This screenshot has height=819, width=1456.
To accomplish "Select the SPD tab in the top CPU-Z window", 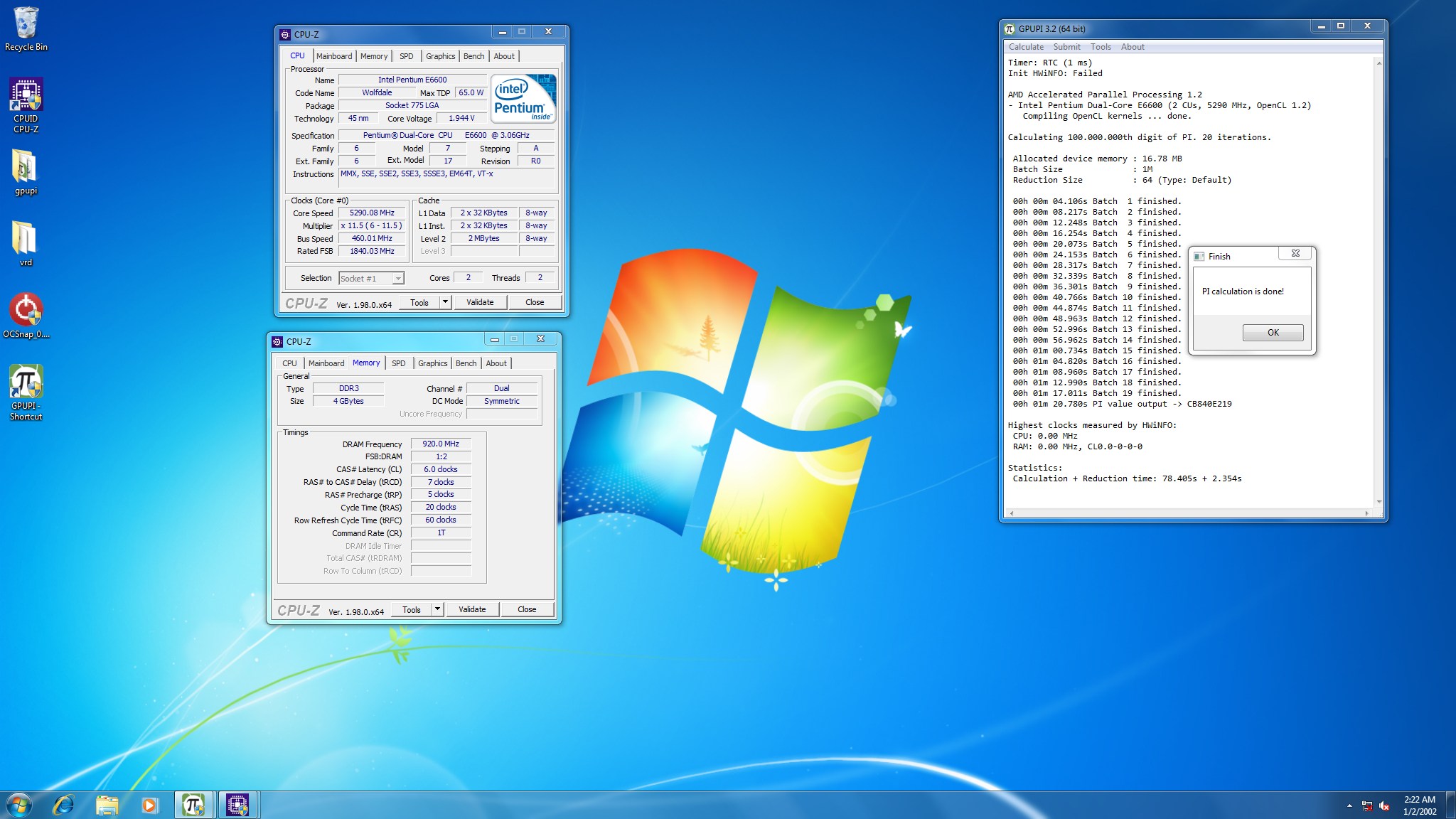I will (x=406, y=56).
